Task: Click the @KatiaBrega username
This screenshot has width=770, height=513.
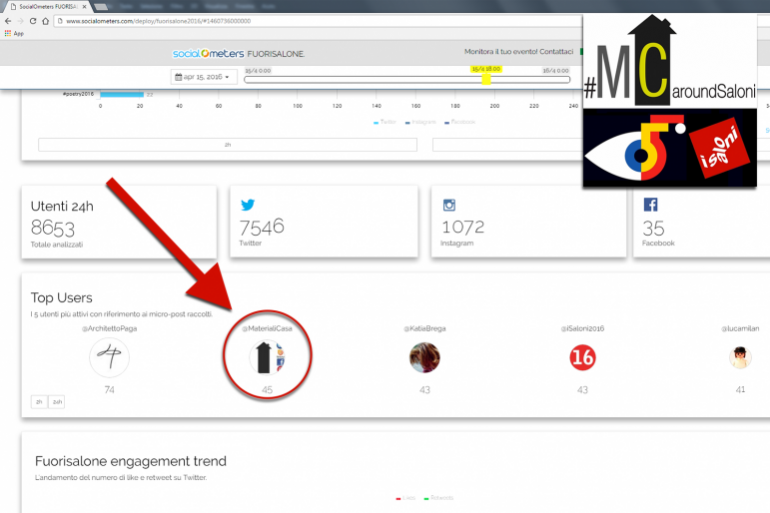Action: (425, 328)
